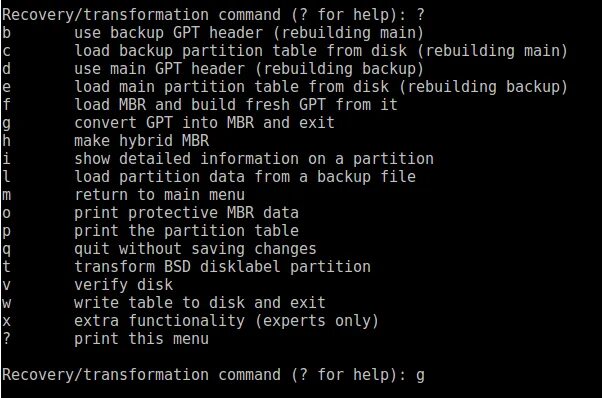Click the 'make hybrid MBR' option text

point(141,140)
